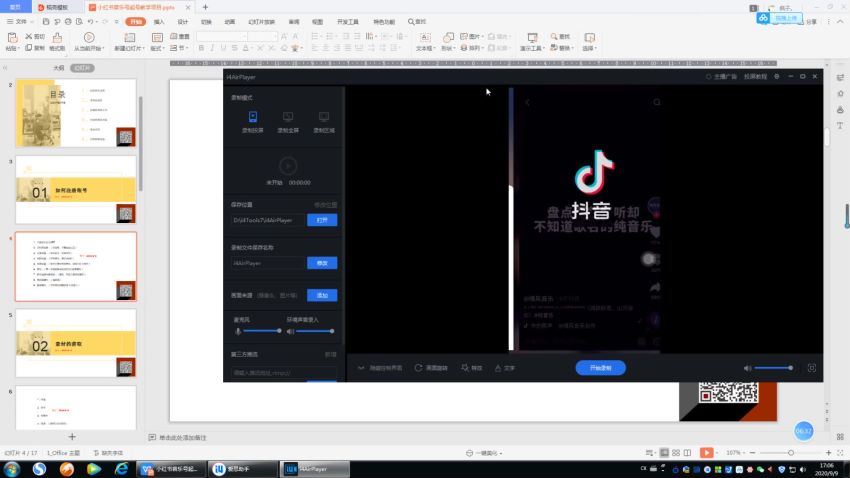The height and width of the screenshot is (478, 850).
Task: Click the save path input field
Action: 268,220
